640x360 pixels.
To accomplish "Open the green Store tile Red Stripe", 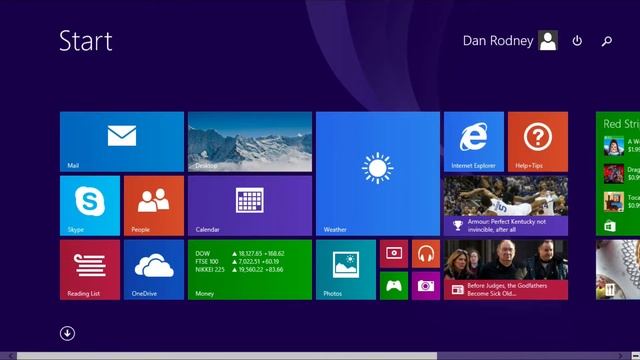I will click(618, 174).
